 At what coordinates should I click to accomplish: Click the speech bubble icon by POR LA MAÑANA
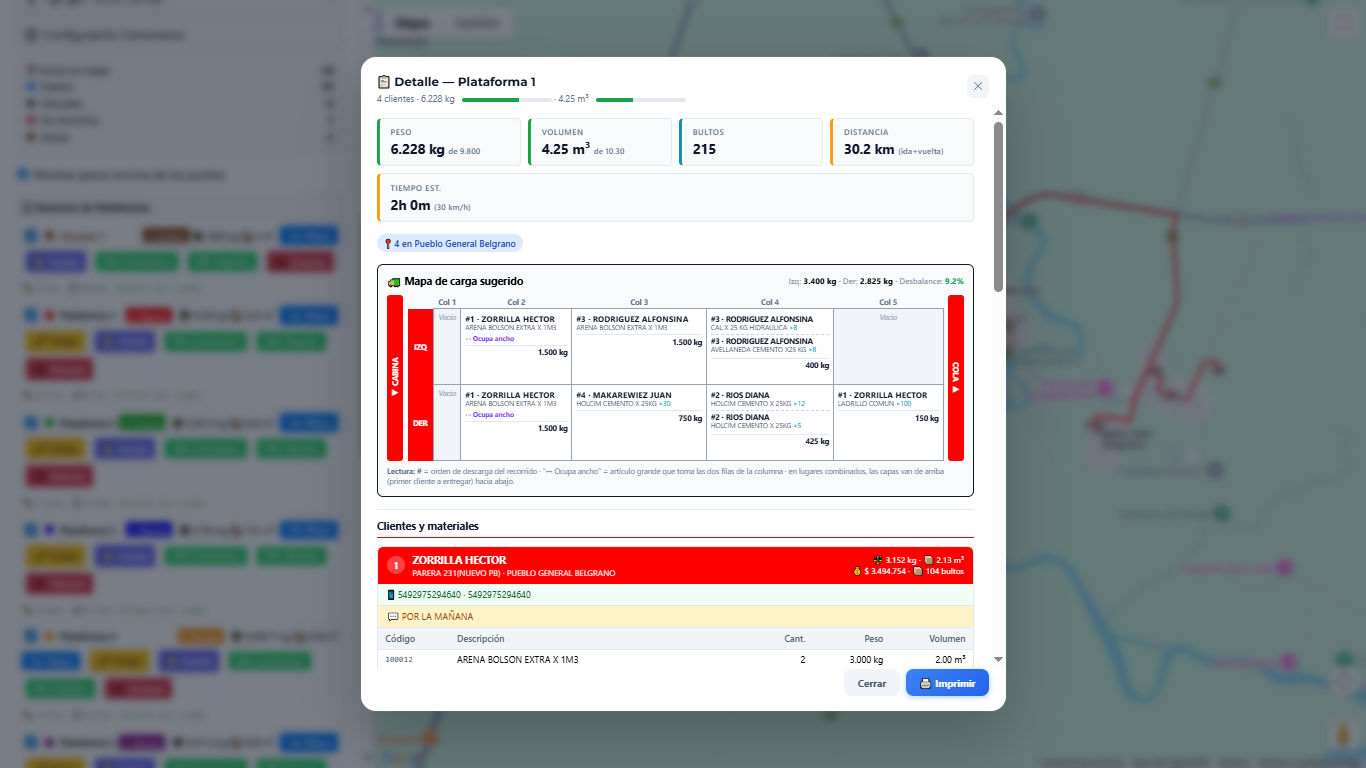coord(392,617)
